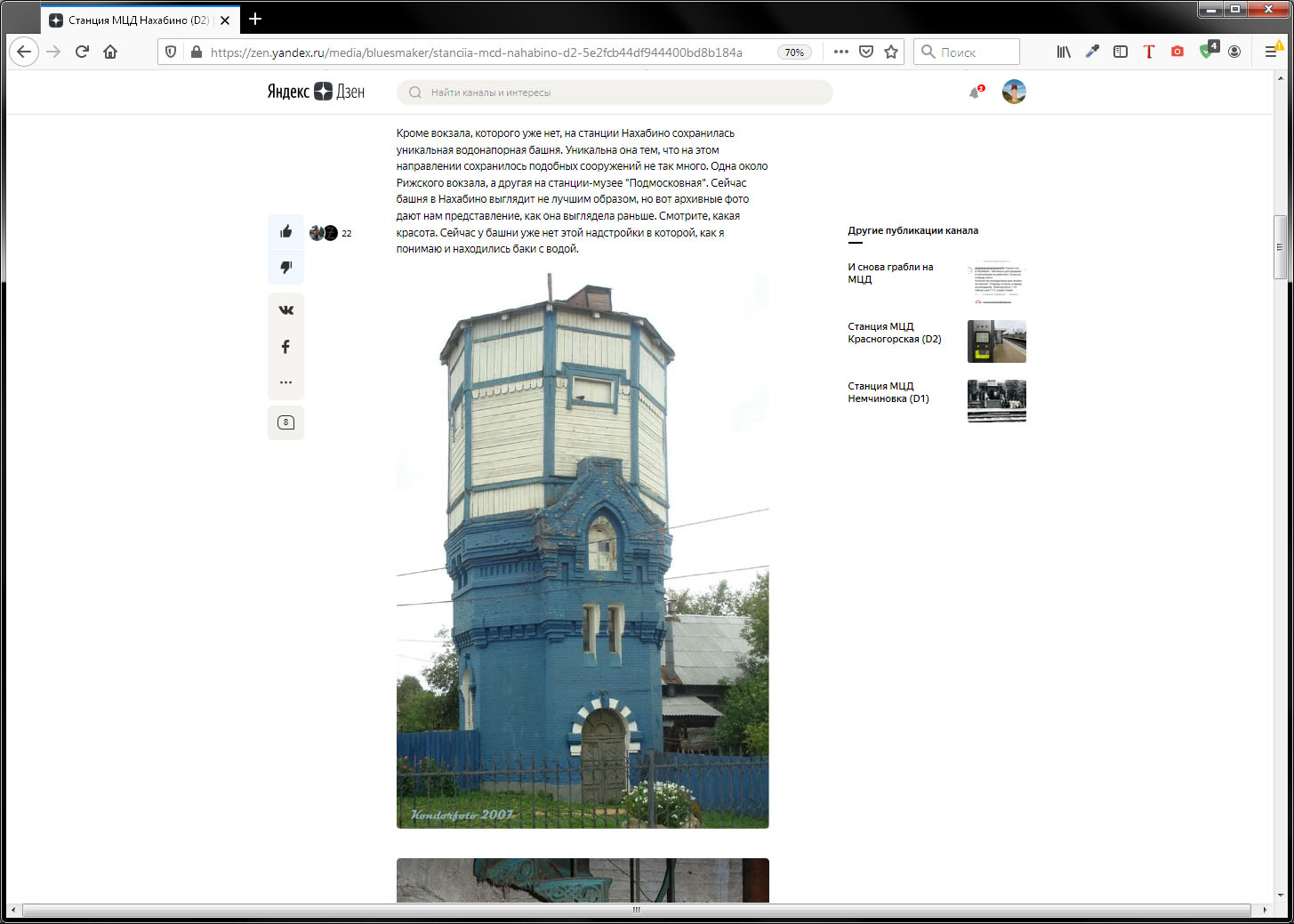Click the address bar URL
This screenshot has height=924, width=1294.
(x=476, y=52)
